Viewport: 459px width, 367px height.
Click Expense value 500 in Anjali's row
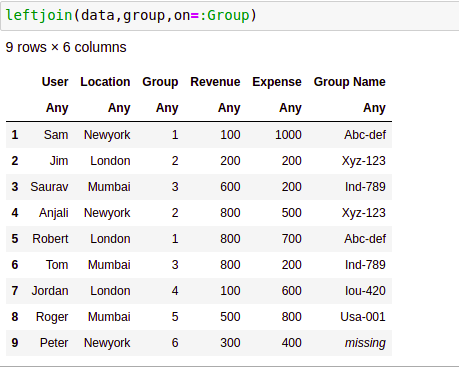pos(292,213)
